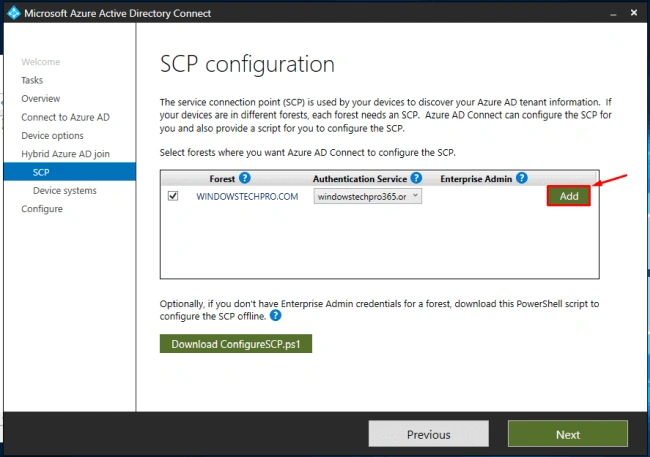The height and width of the screenshot is (457, 650).
Task: Go to the Configure step
Action: [42, 209]
